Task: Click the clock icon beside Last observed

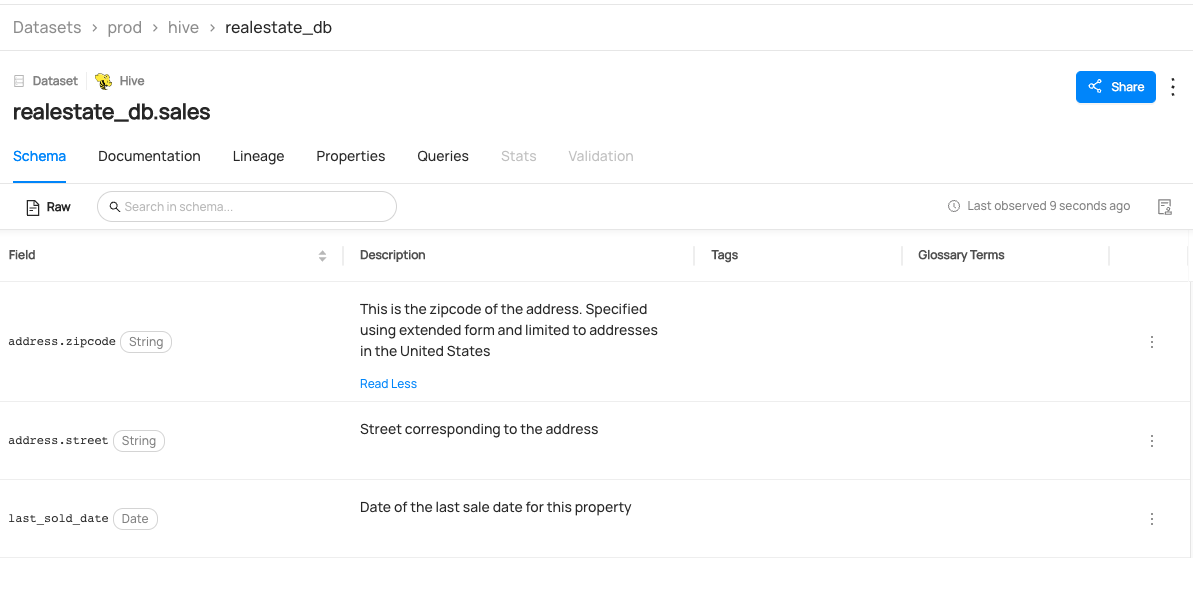Action: 952,206
